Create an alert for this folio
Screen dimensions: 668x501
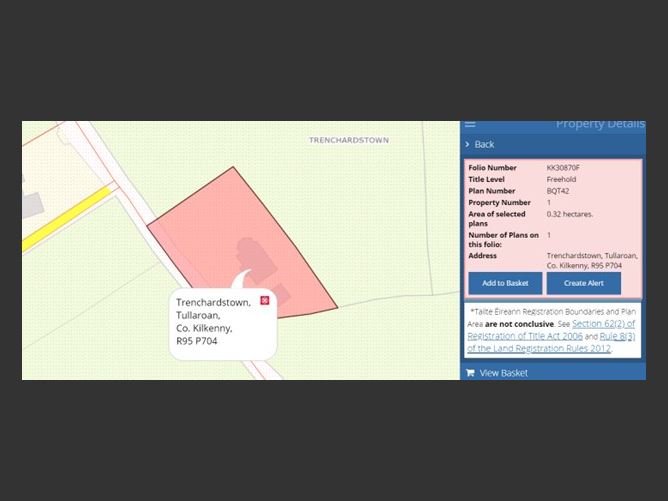(583, 283)
